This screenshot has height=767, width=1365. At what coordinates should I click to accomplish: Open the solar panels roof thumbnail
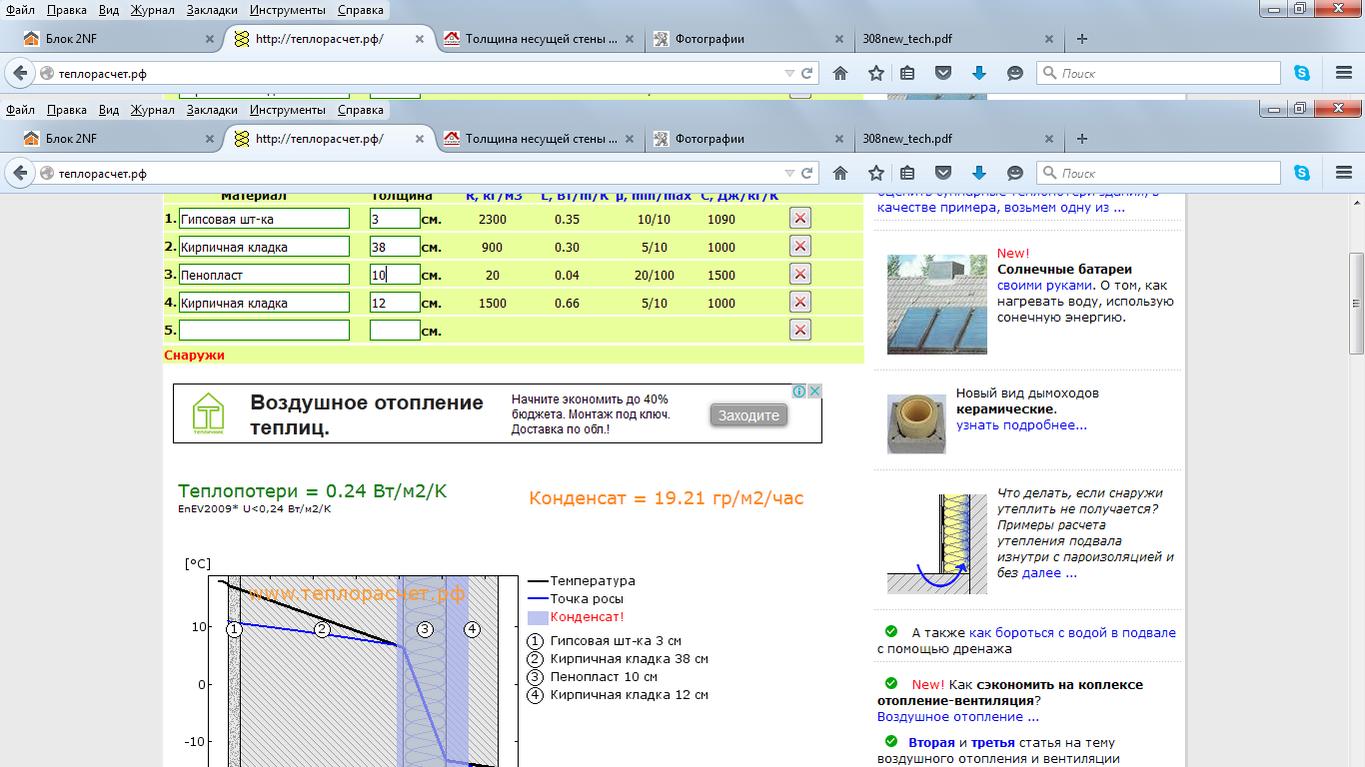(x=936, y=304)
